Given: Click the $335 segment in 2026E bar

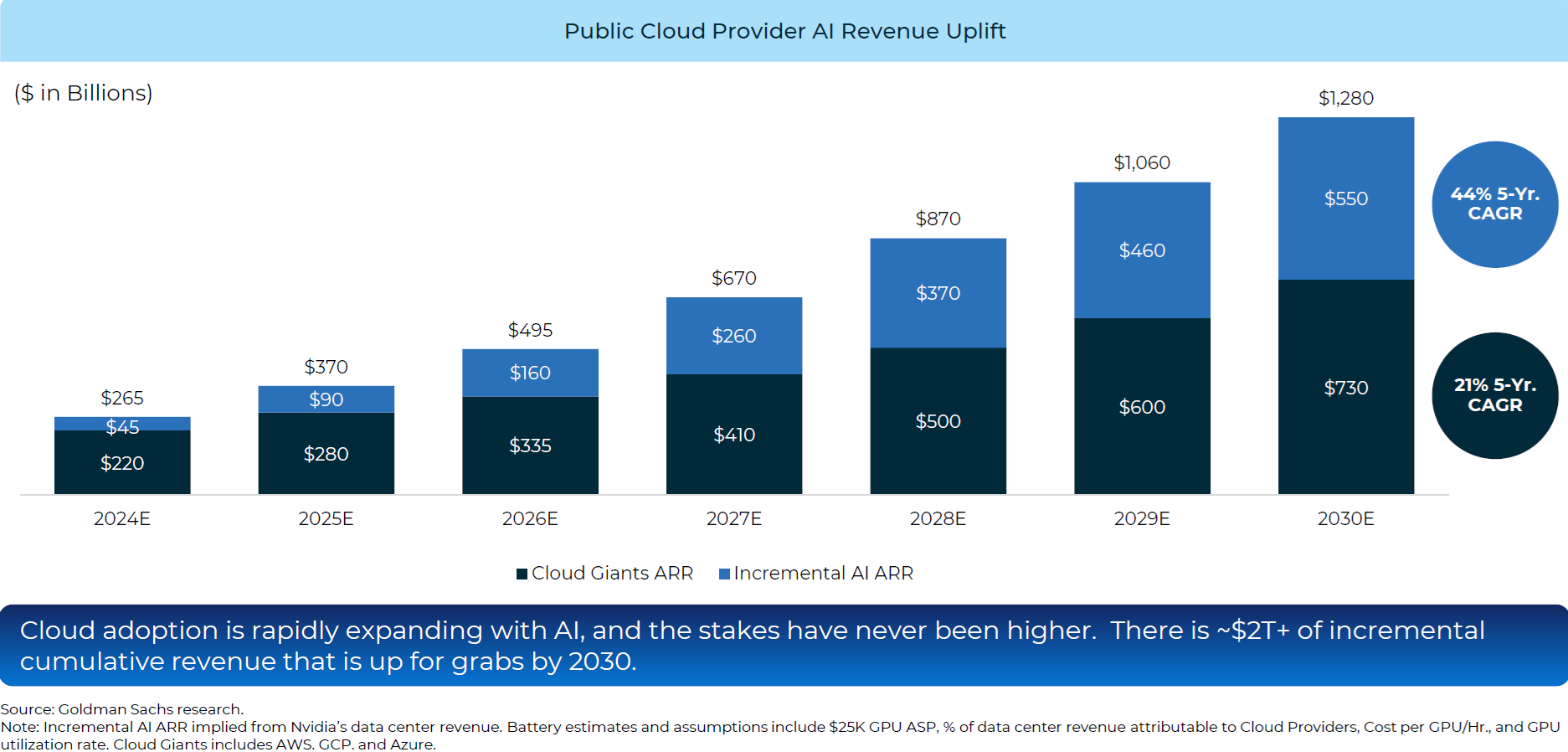Looking at the screenshot, I should [530, 446].
